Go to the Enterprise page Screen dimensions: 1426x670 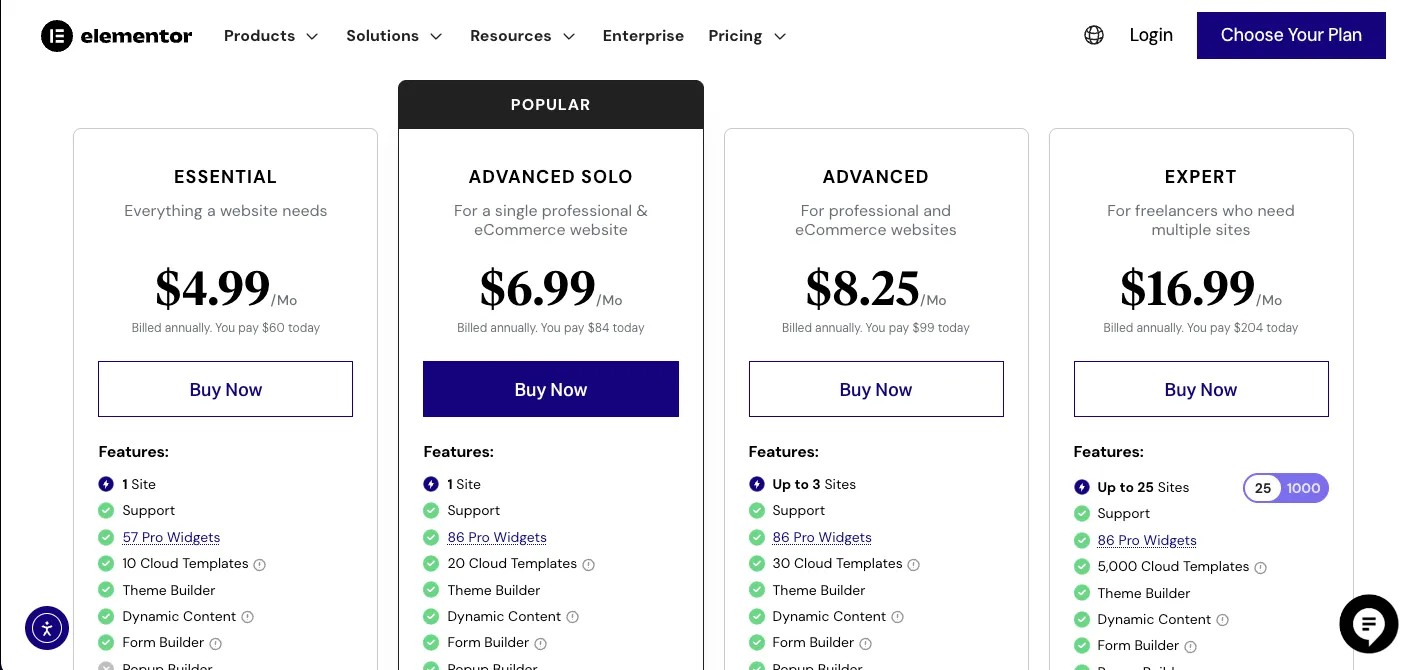point(643,36)
